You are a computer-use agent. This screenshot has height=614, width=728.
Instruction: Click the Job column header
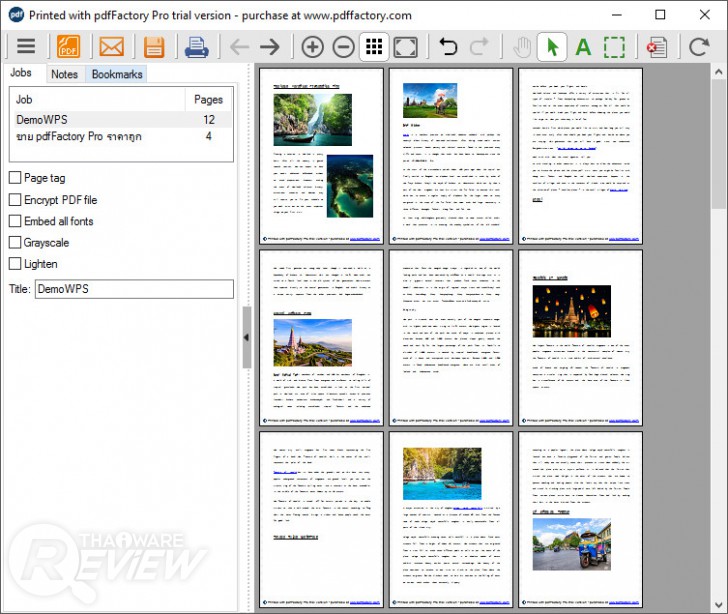(98, 99)
